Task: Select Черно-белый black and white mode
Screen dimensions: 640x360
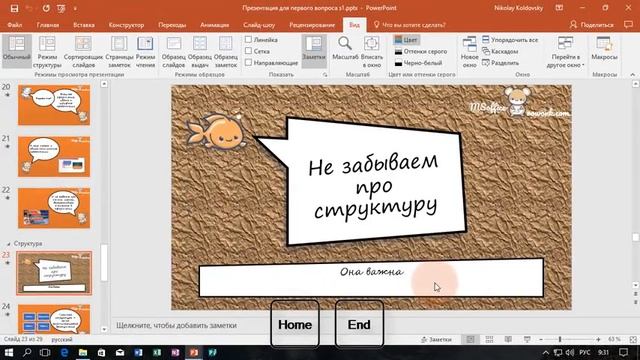Action: [418, 63]
